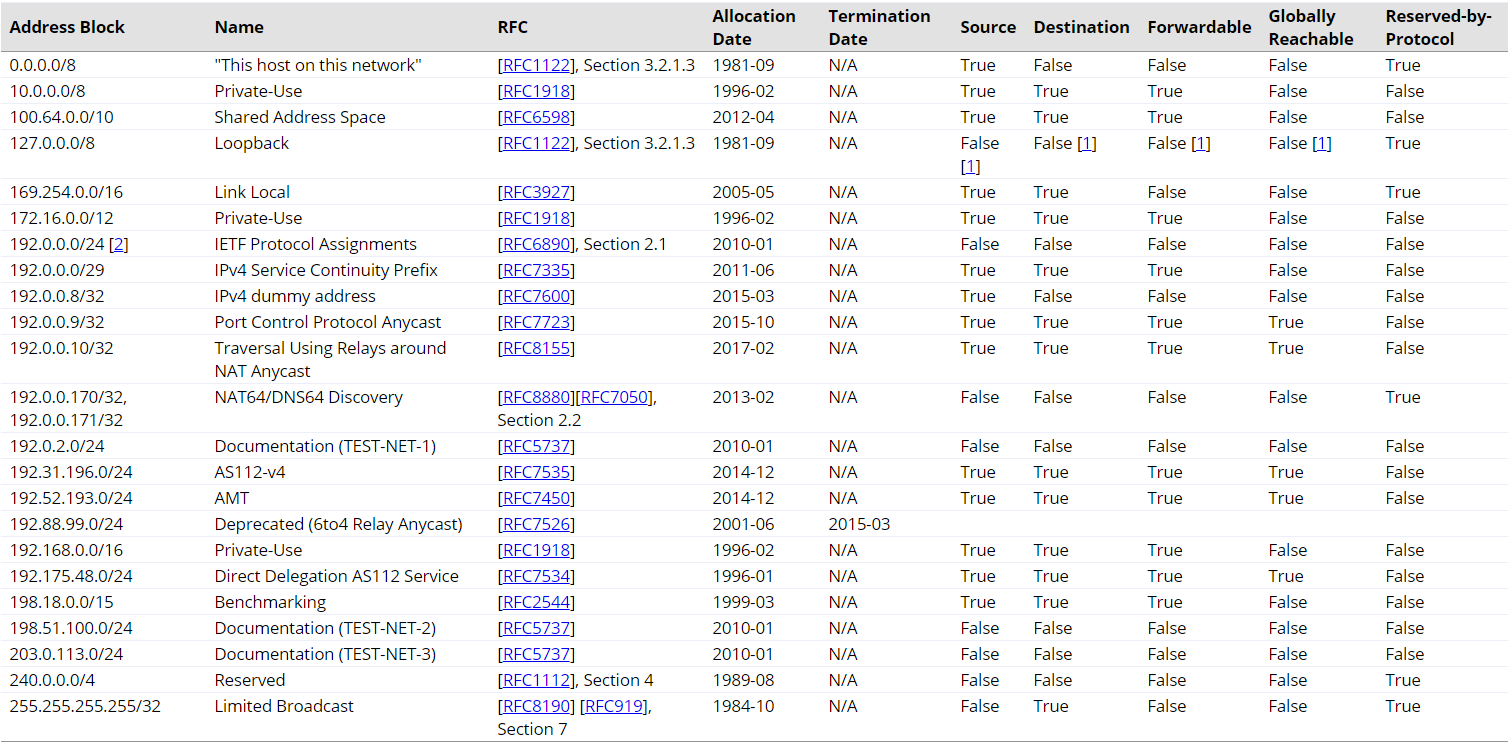Click the Address Block column header
Image resolution: width=1508 pixels, height=743 pixels.
67,27
